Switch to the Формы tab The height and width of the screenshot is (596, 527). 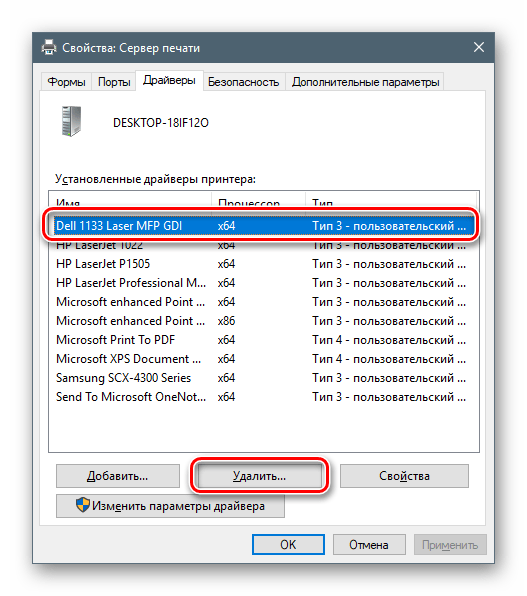coord(66,82)
